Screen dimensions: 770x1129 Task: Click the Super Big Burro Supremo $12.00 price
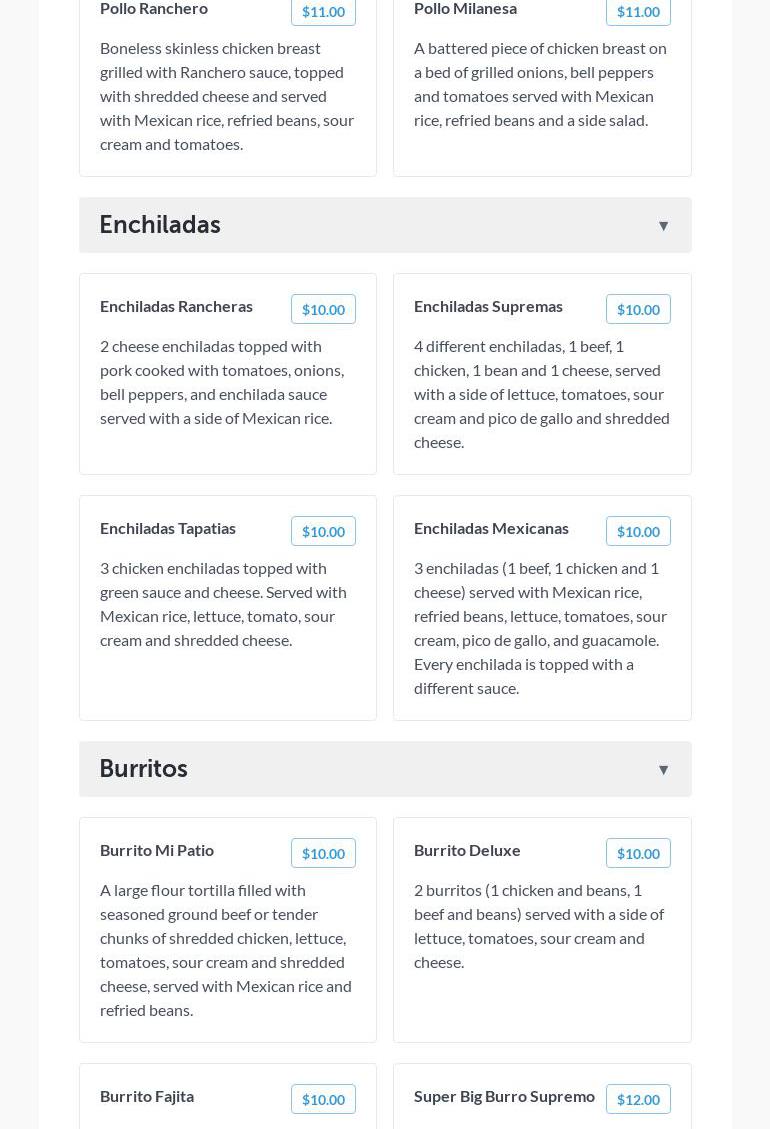(x=638, y=1100)
